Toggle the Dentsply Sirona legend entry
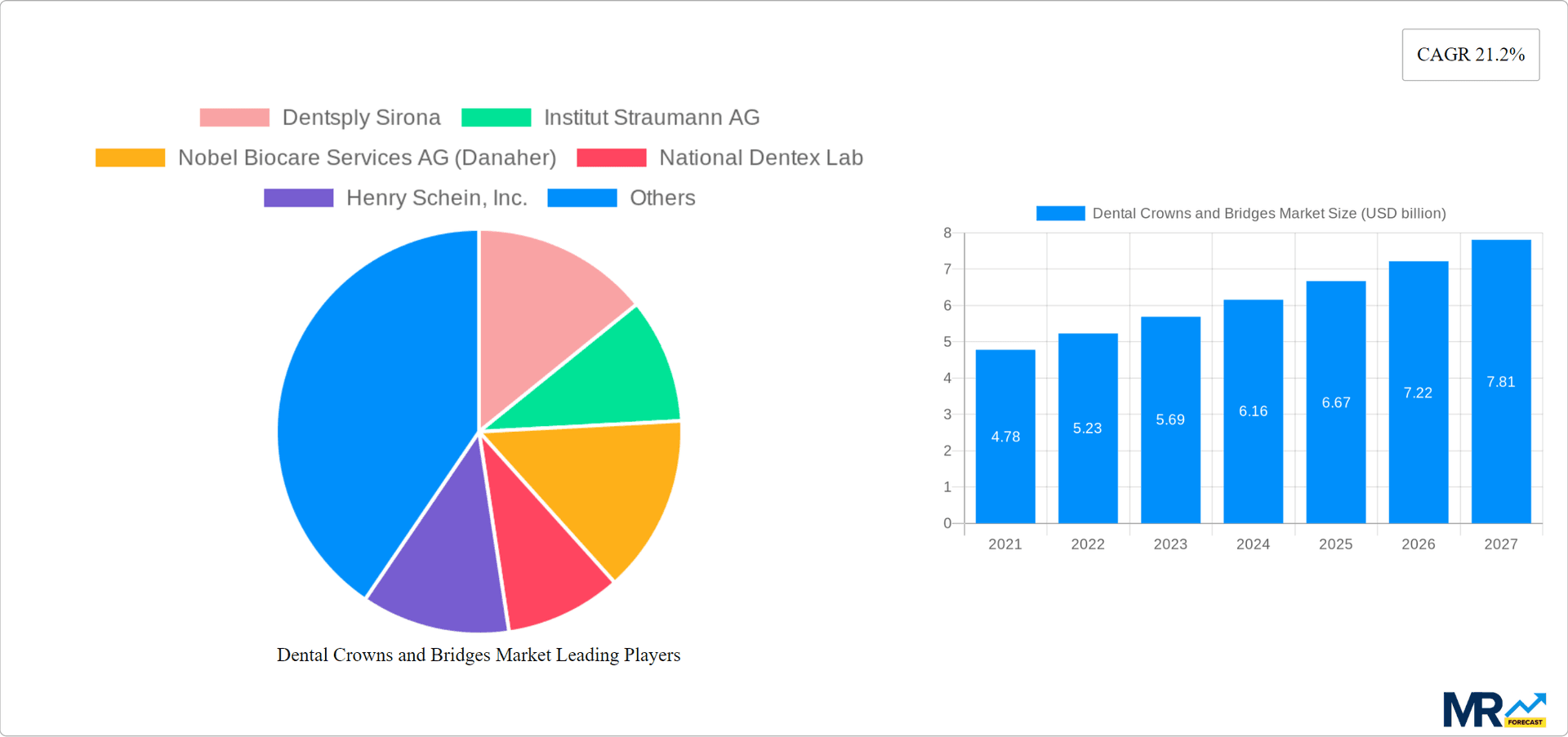This screenshot has height=737, width=1568. [362, 117]
